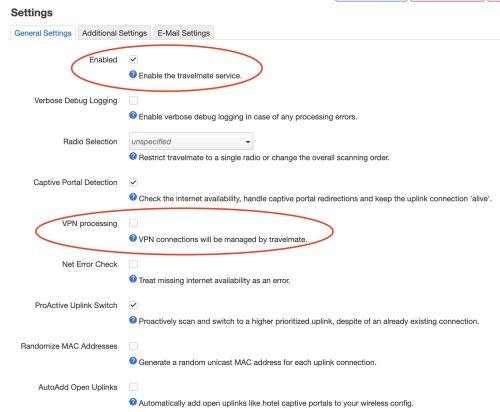Click help icon next to VPN connections description
The height and width of the screenshot is (412, 500).
click(x=133, y=238)
